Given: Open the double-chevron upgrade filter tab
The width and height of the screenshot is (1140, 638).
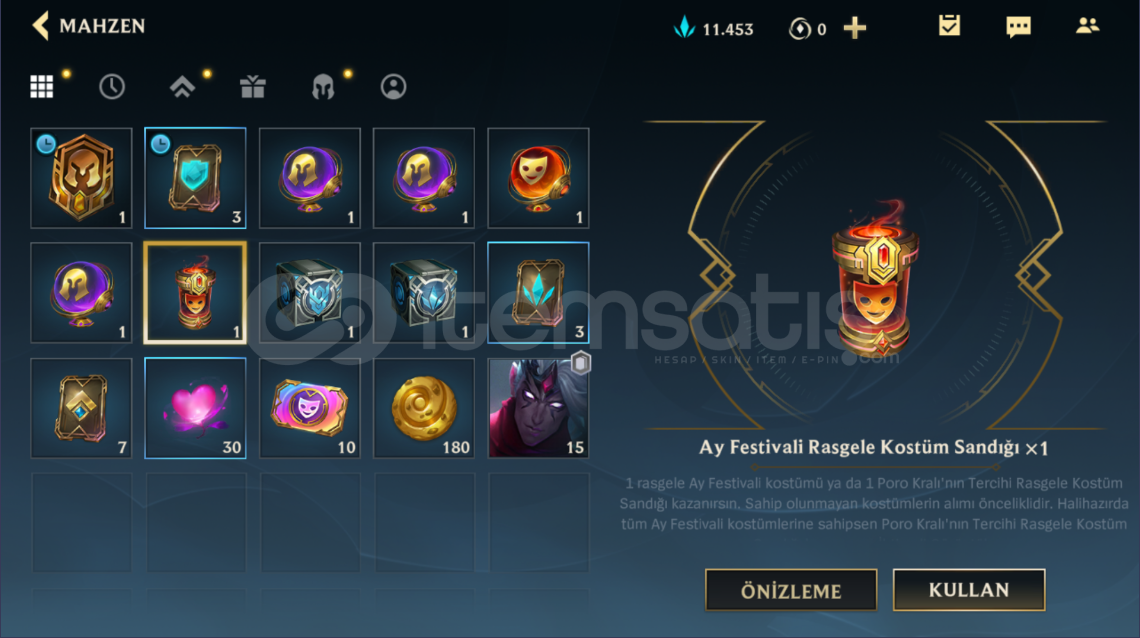Looking at the screenshot, I should (x=182, y=86).
